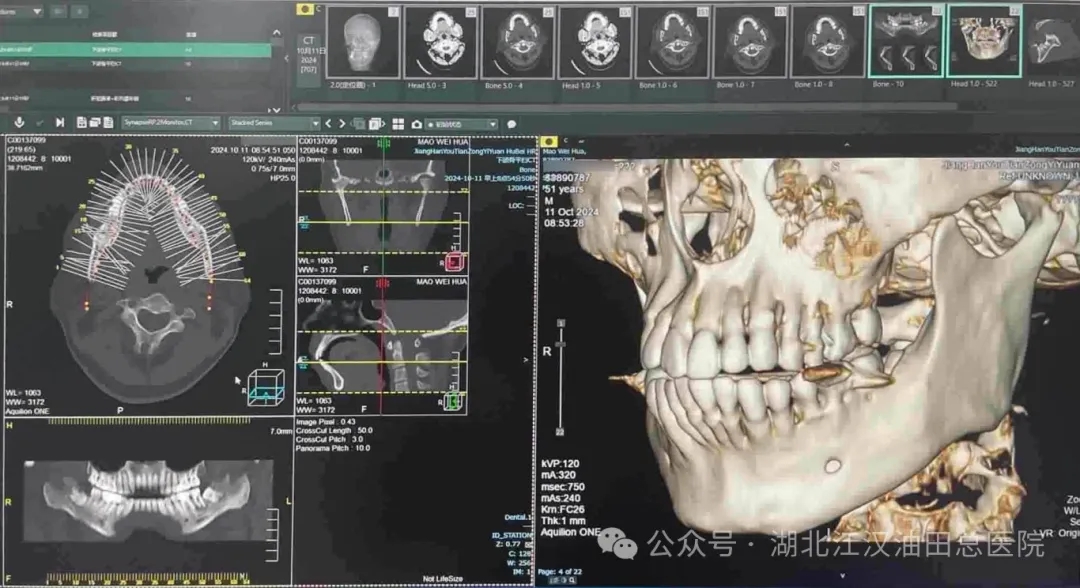Click the orientation cube in axial view
The height and width of the screenshot is (588, 1080).
pyautogui.click(x=267, y=387)
